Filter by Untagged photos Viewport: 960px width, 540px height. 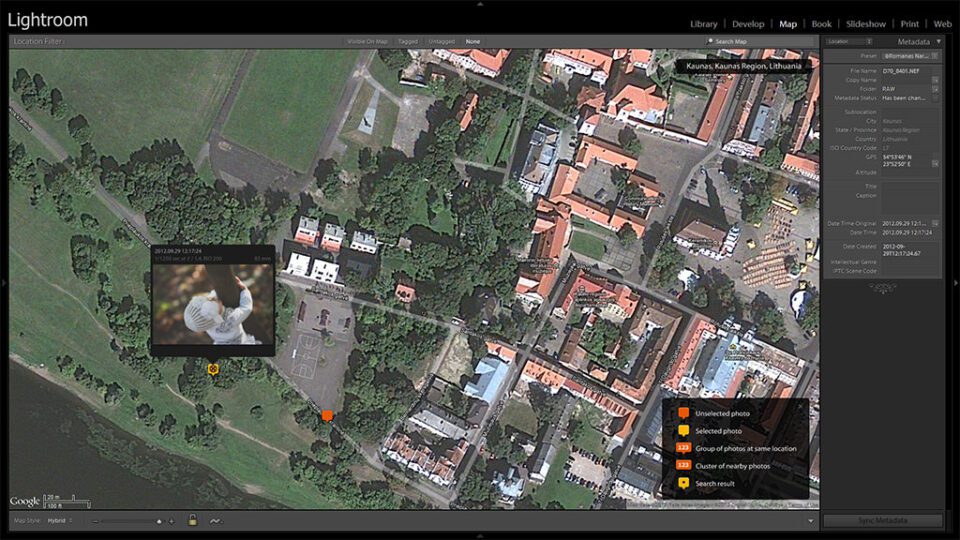441,42
